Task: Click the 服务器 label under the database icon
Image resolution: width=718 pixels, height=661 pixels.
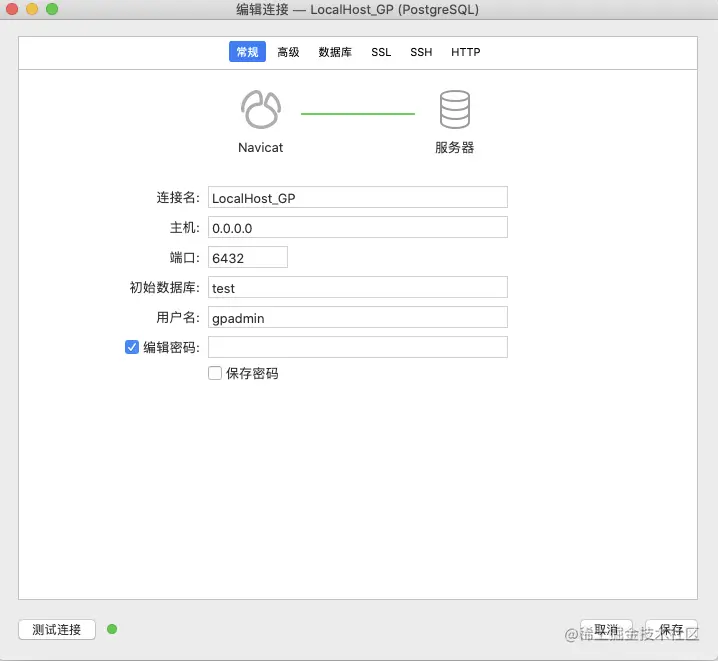Action: [454, 147]
